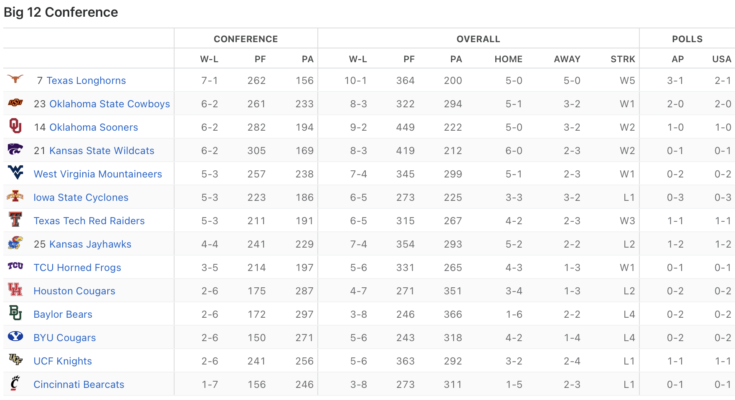Click the Texas Longhorns team logo
The height and width of the screenshot is (400, 735).
(x=15, y=80)
